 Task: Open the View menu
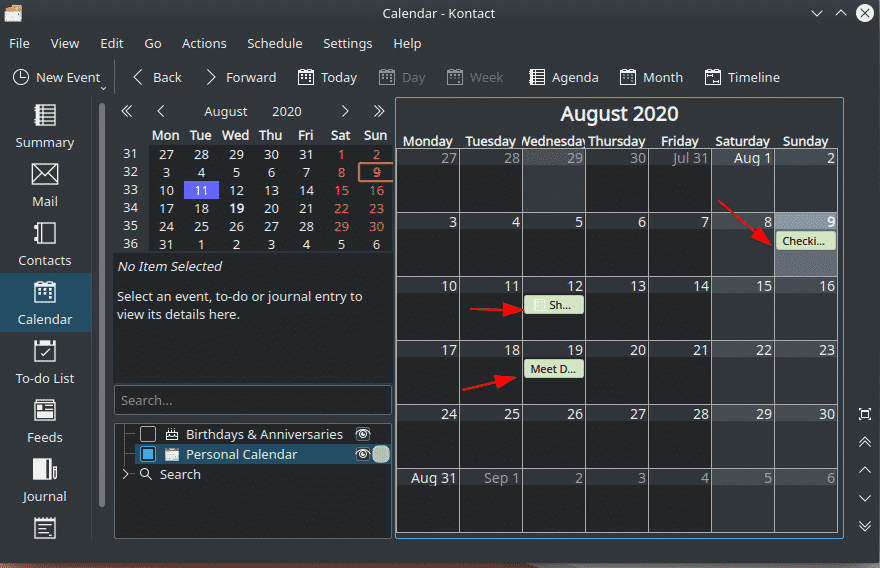[65, 44]
